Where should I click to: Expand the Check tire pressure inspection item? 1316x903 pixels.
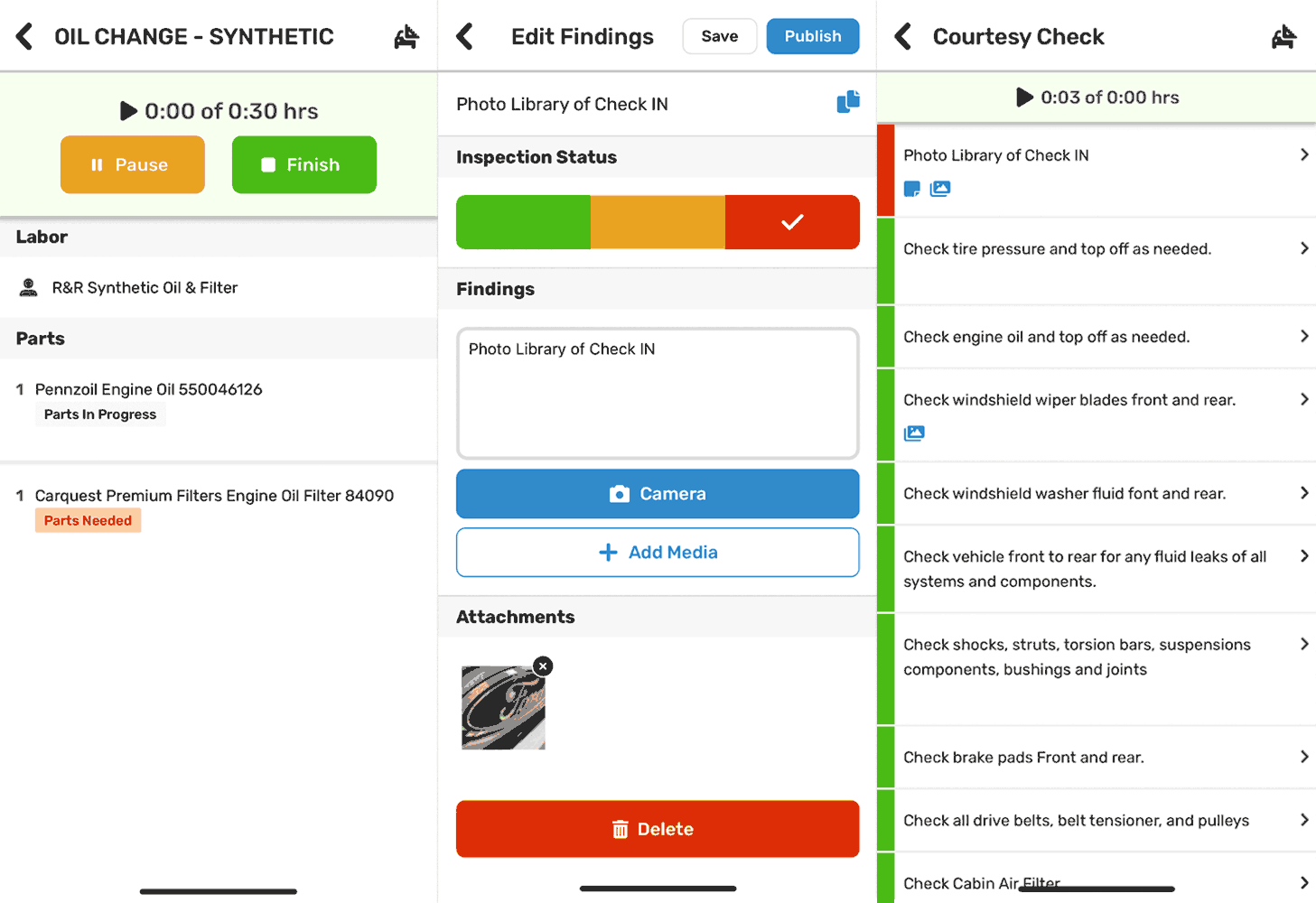click(x=1304, y=248)
